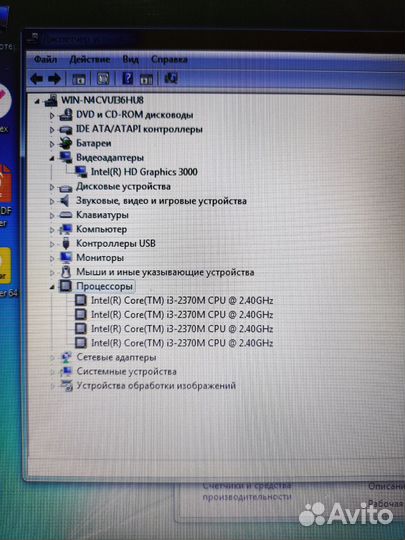Expand Мыши и иные указывающие устройства

52,273
